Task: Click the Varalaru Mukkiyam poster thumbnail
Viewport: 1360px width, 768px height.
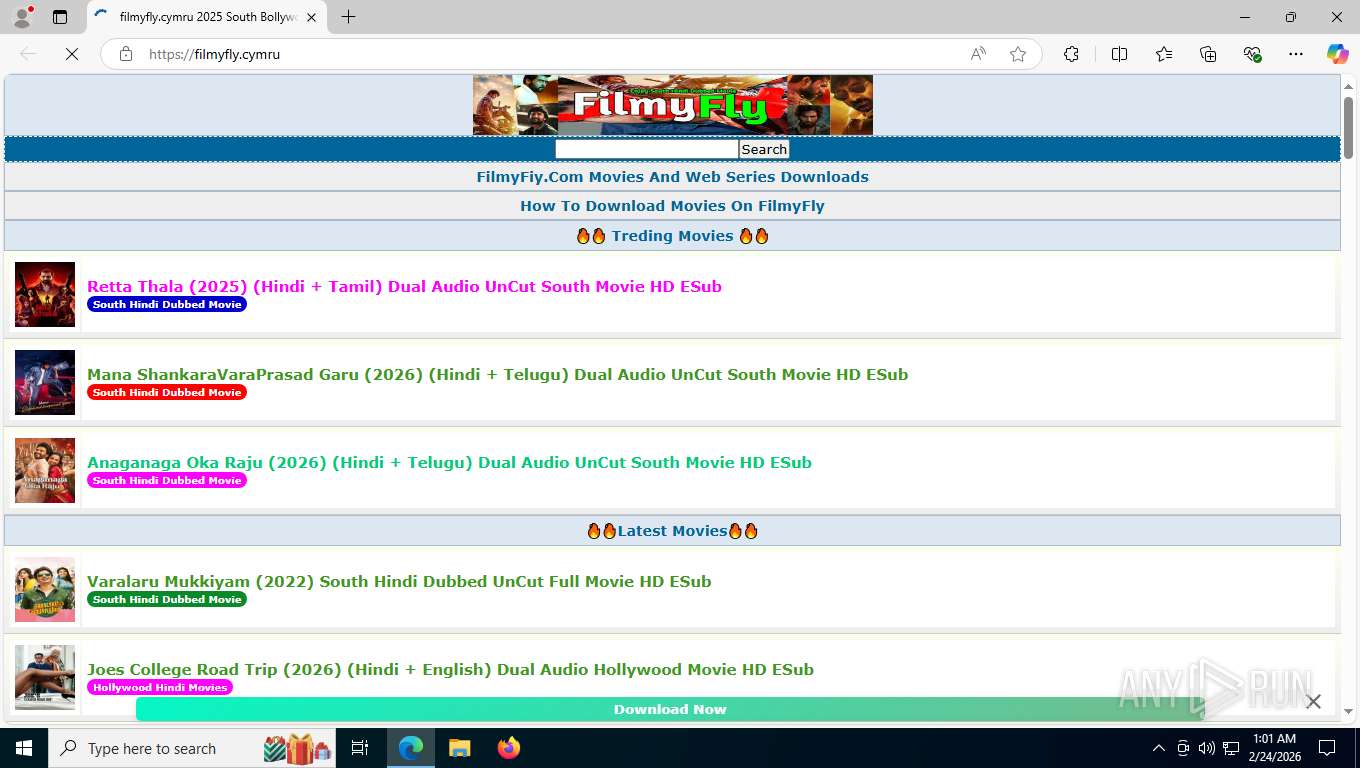Action: [x=45, y=589]
